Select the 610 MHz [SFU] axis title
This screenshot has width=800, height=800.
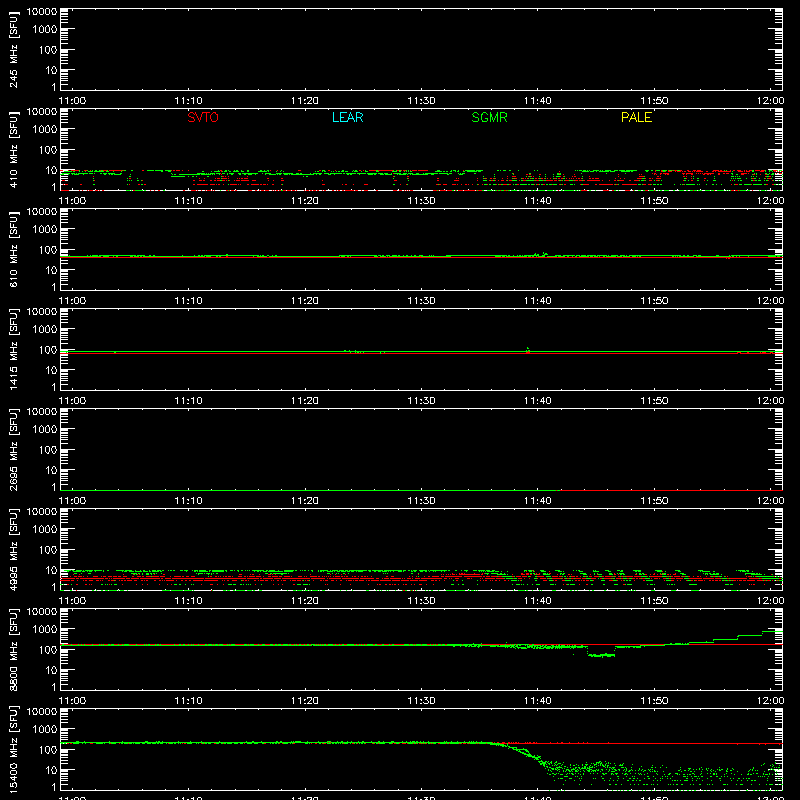(x=13, y=250)
